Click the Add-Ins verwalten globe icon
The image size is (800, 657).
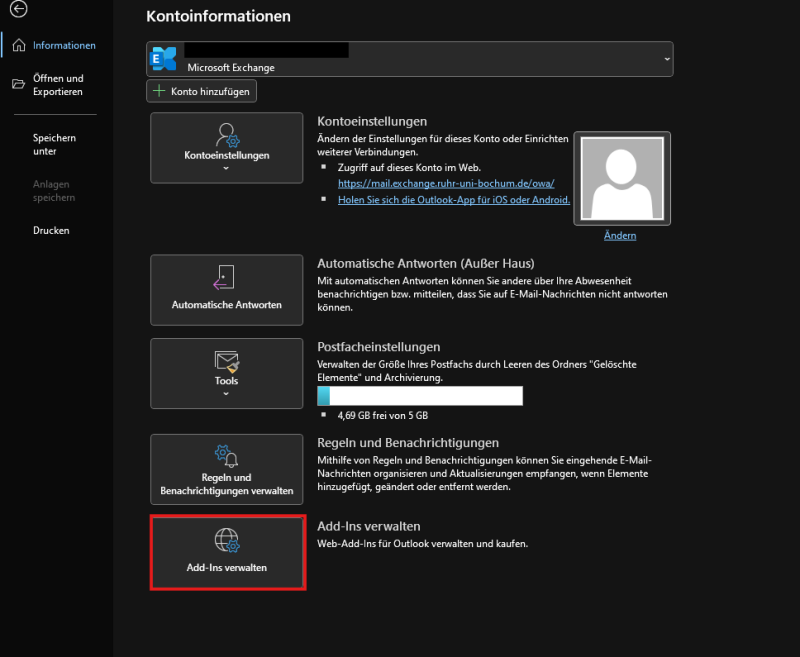click(227, 541)
